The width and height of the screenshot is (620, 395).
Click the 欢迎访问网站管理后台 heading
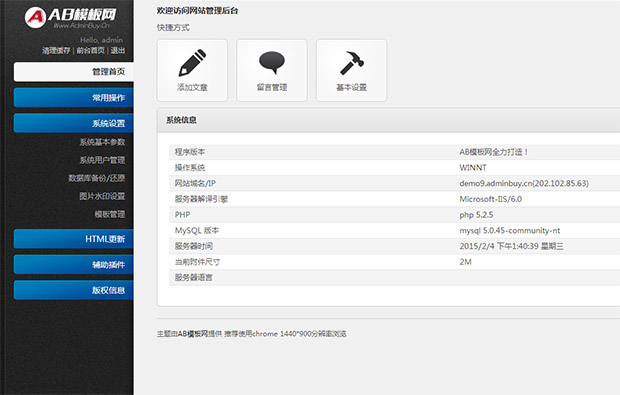click(x=197, y=11)
